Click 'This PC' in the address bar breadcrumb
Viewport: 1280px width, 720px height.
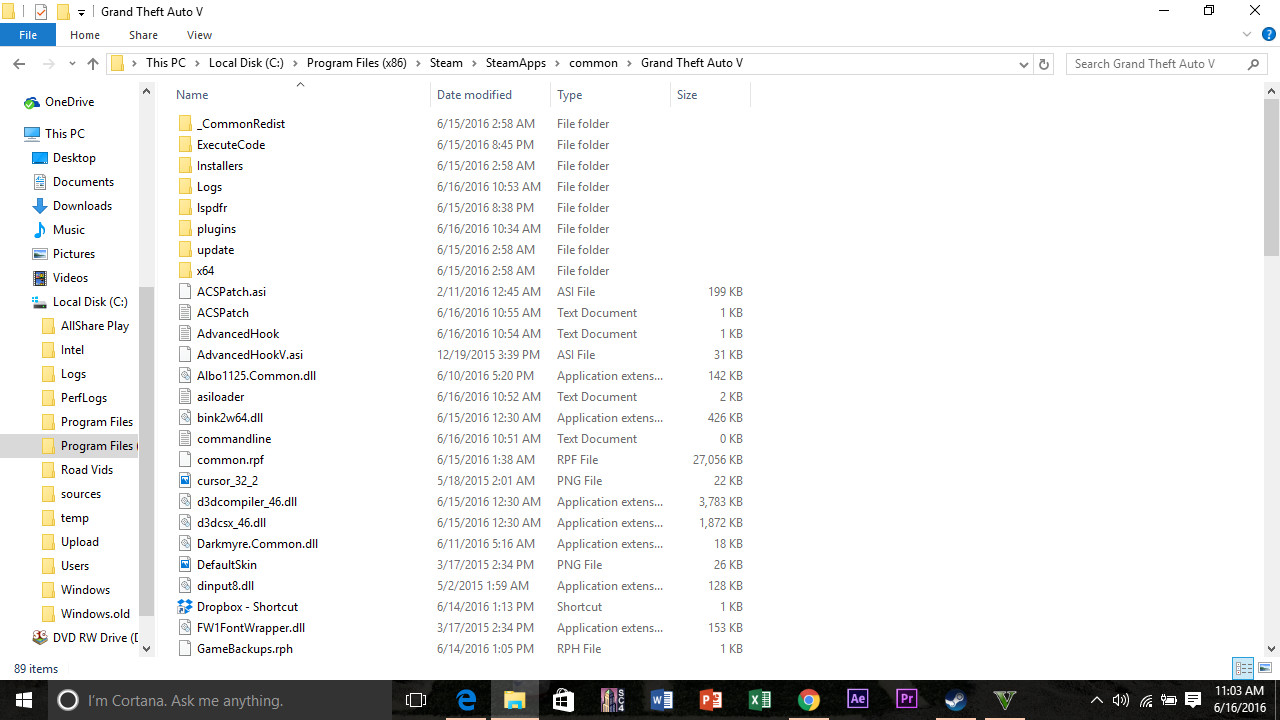(165, 63)
